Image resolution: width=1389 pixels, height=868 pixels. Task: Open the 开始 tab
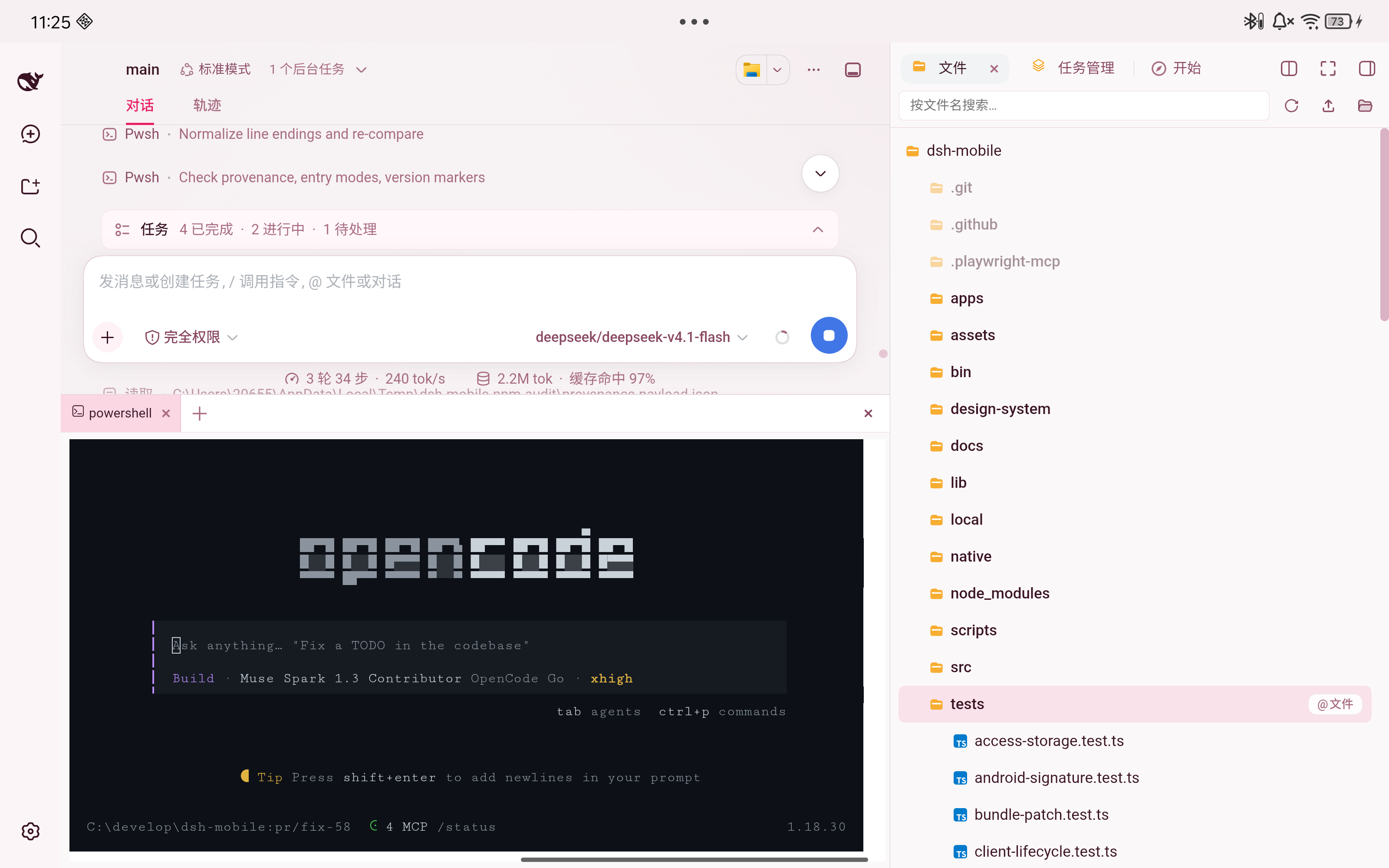click(1176, 68)
